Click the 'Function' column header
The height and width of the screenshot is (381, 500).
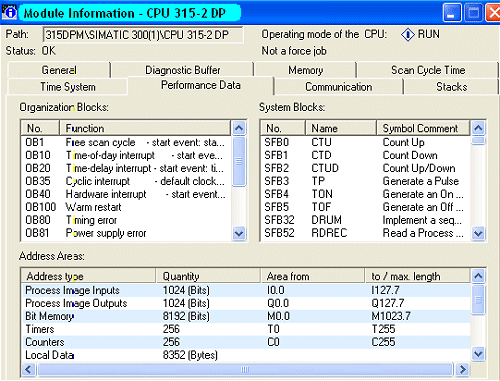pyautogui.click(x=145, y=128)
